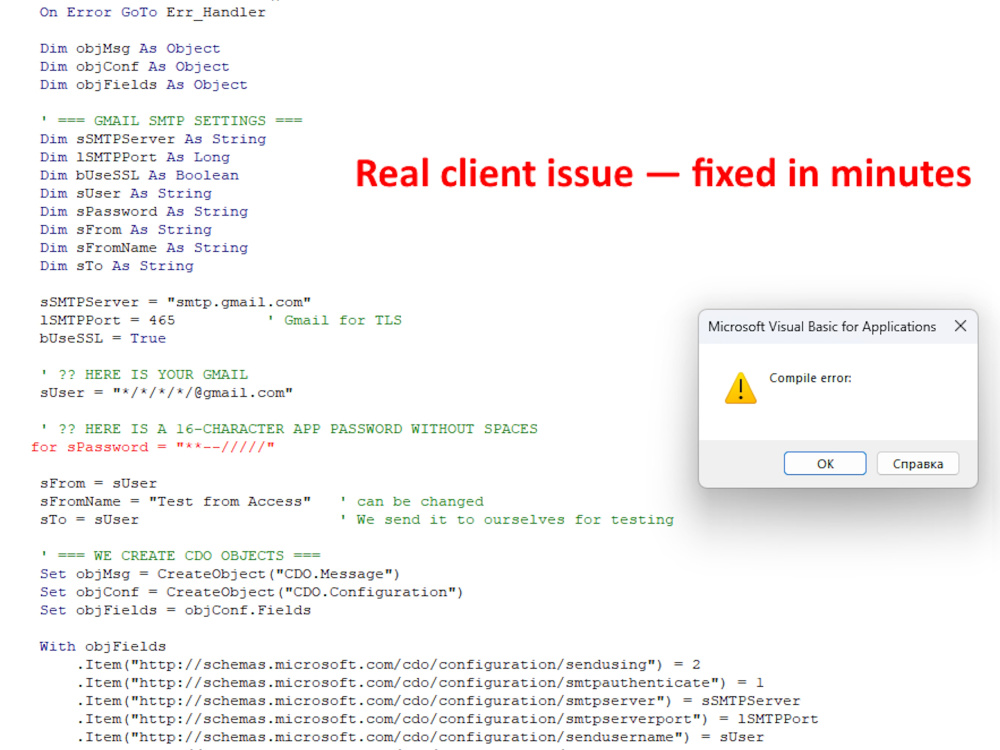Screen dimensions: 1000x750
Task: Click line 'lSMTPPort = 465'
Action: click(x=107, y=320)
